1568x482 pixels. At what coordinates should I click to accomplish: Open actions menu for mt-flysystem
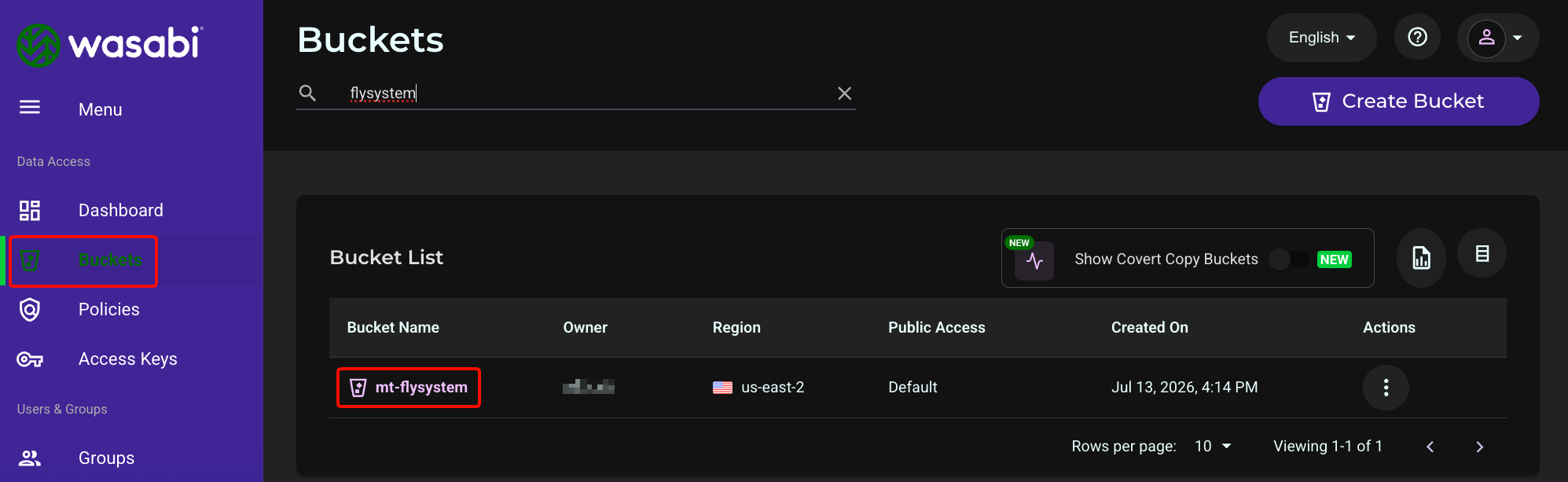1386,388
